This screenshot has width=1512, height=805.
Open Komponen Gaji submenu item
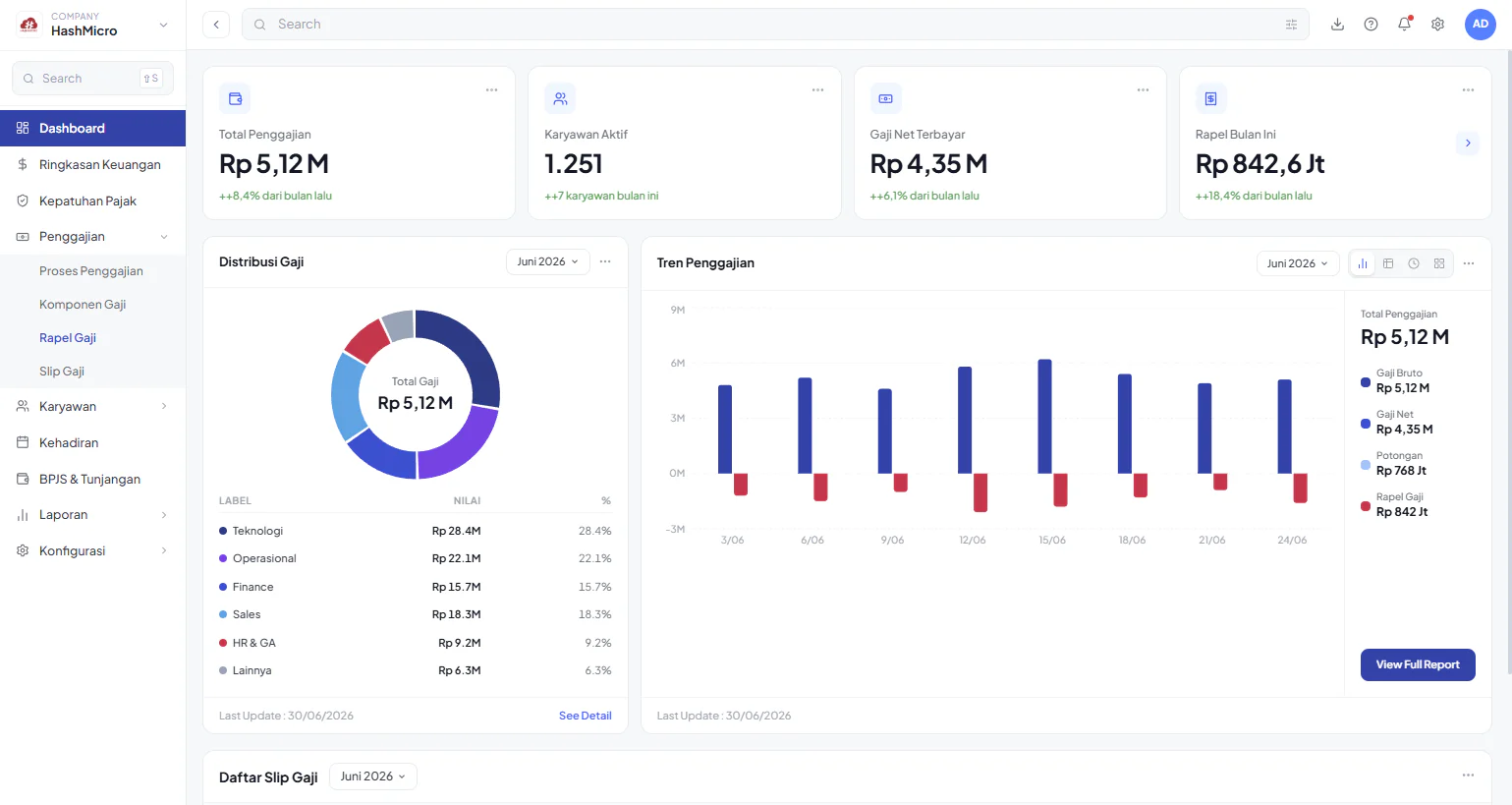83,305
